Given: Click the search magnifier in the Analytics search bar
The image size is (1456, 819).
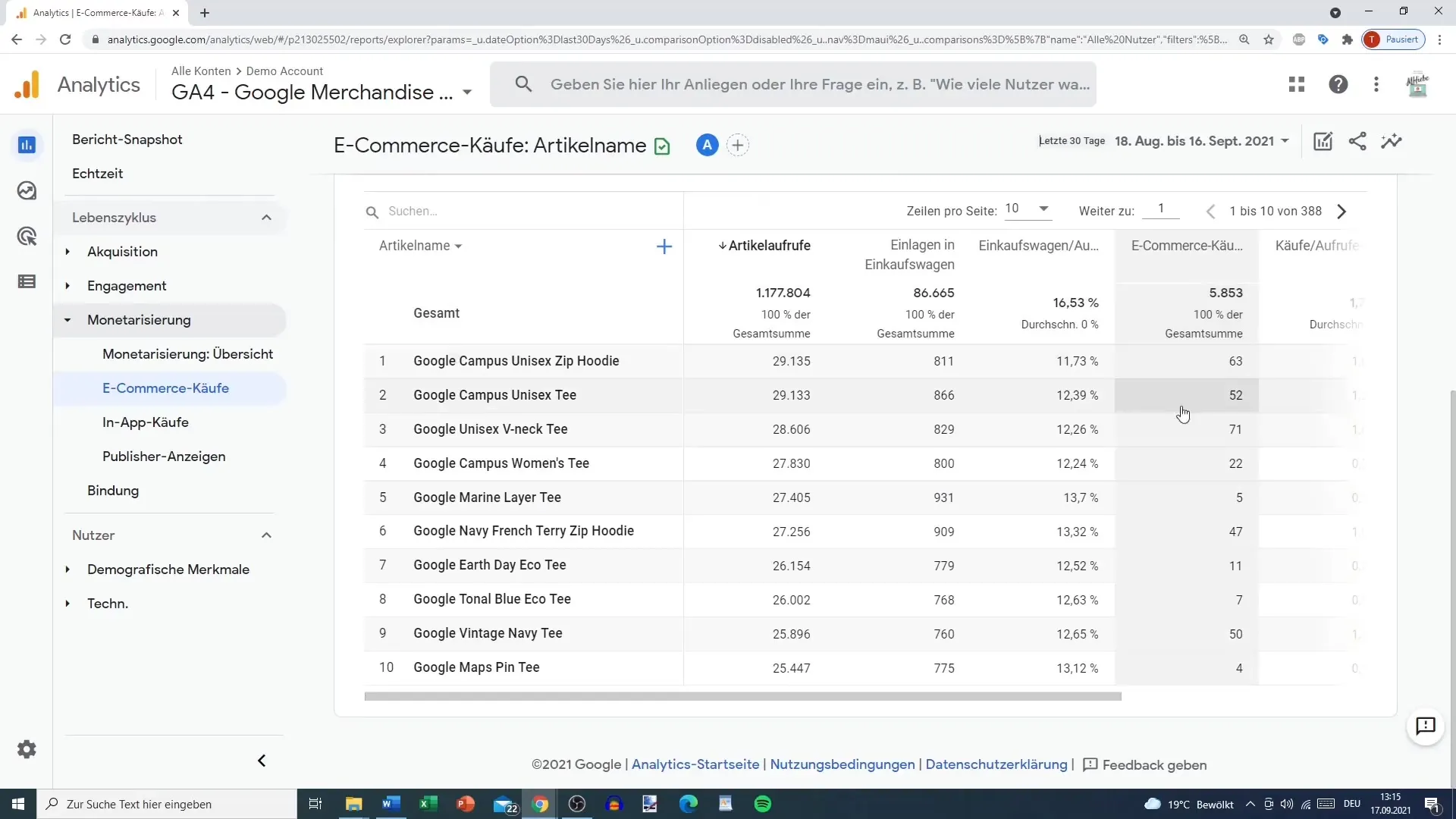Looking at the screenshot, I should (x=523, y=84).
